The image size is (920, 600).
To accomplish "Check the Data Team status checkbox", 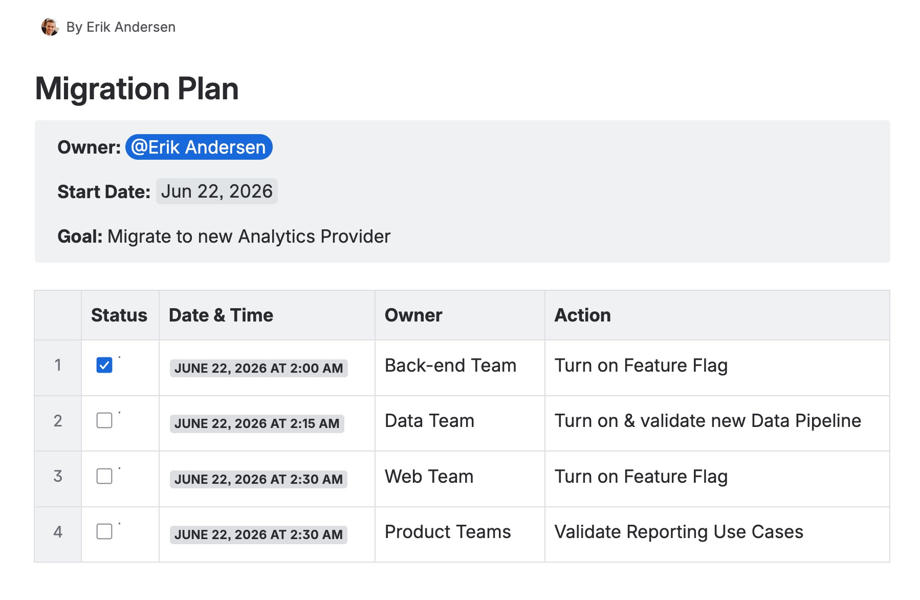I will 104,421.
